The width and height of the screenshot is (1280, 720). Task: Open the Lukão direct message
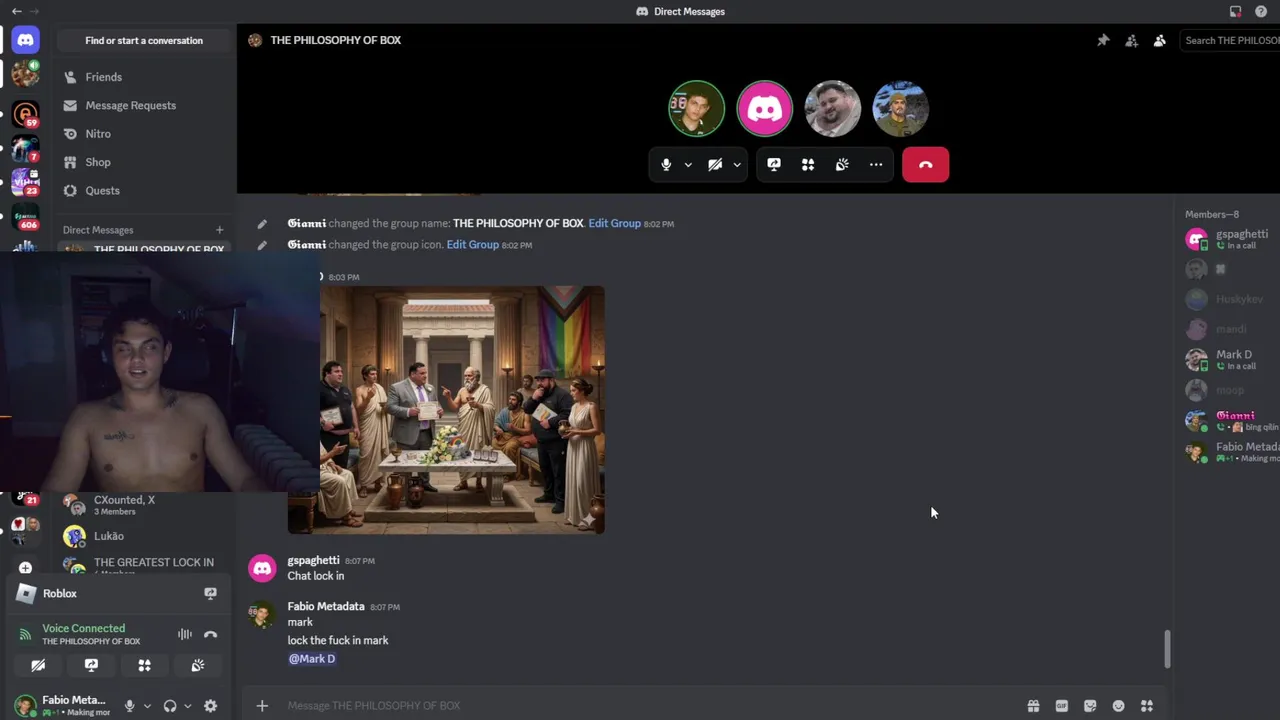point(144,536)
